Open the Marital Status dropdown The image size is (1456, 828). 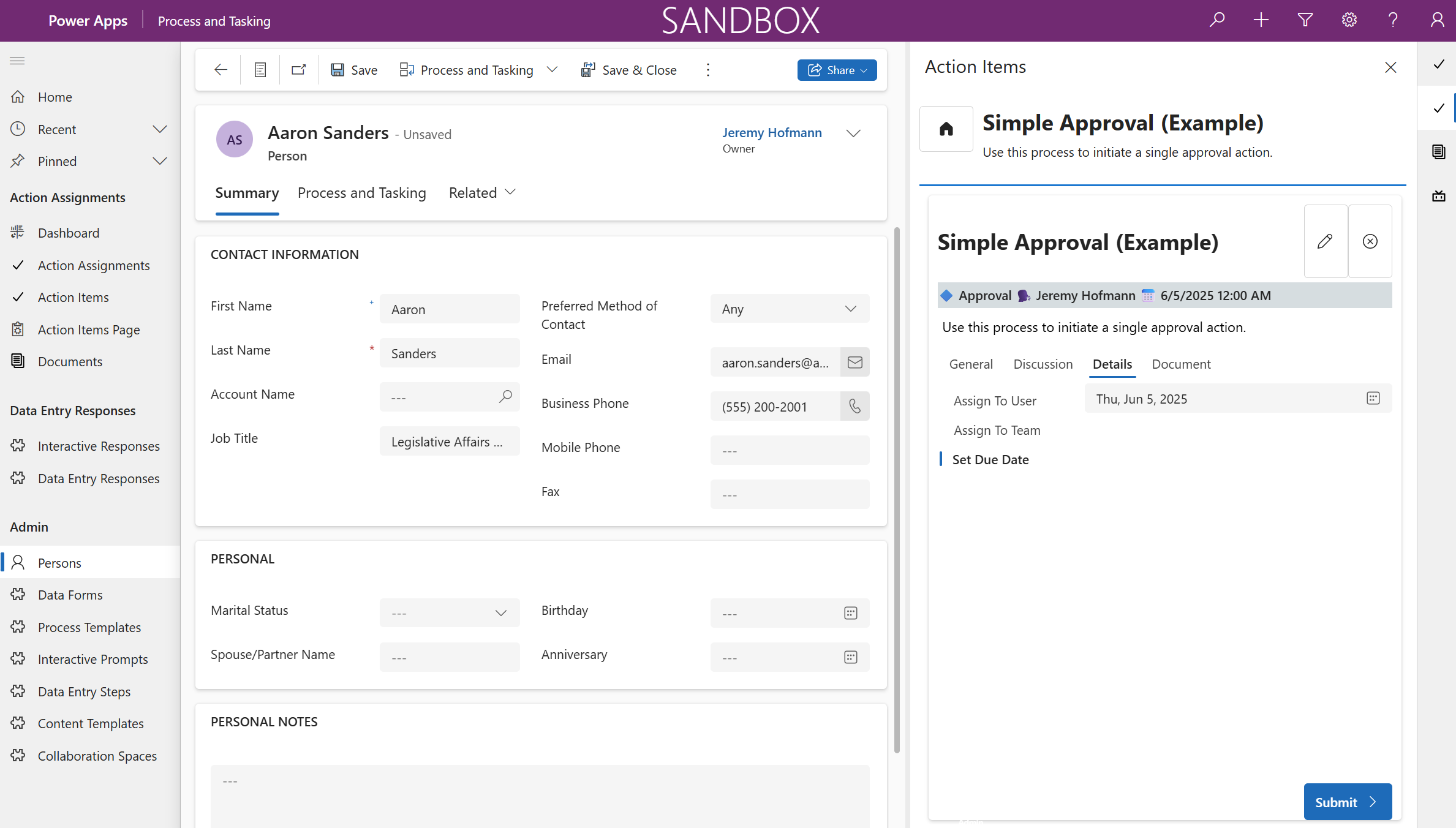point(449,613)
